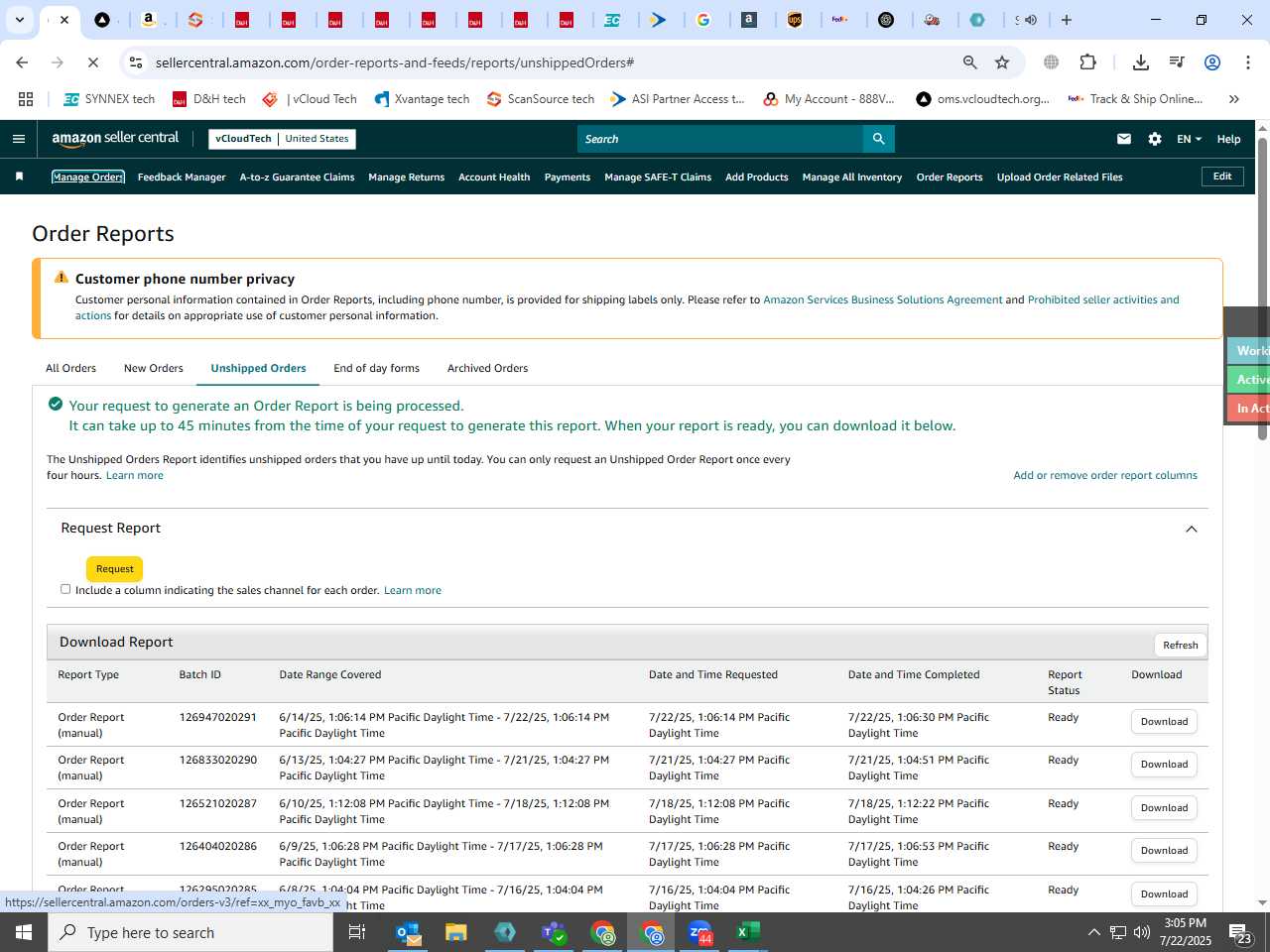This screenshot has height=952, width=1270.
Task: Open Add or remove order report columns
Action: click(1104, 475)
